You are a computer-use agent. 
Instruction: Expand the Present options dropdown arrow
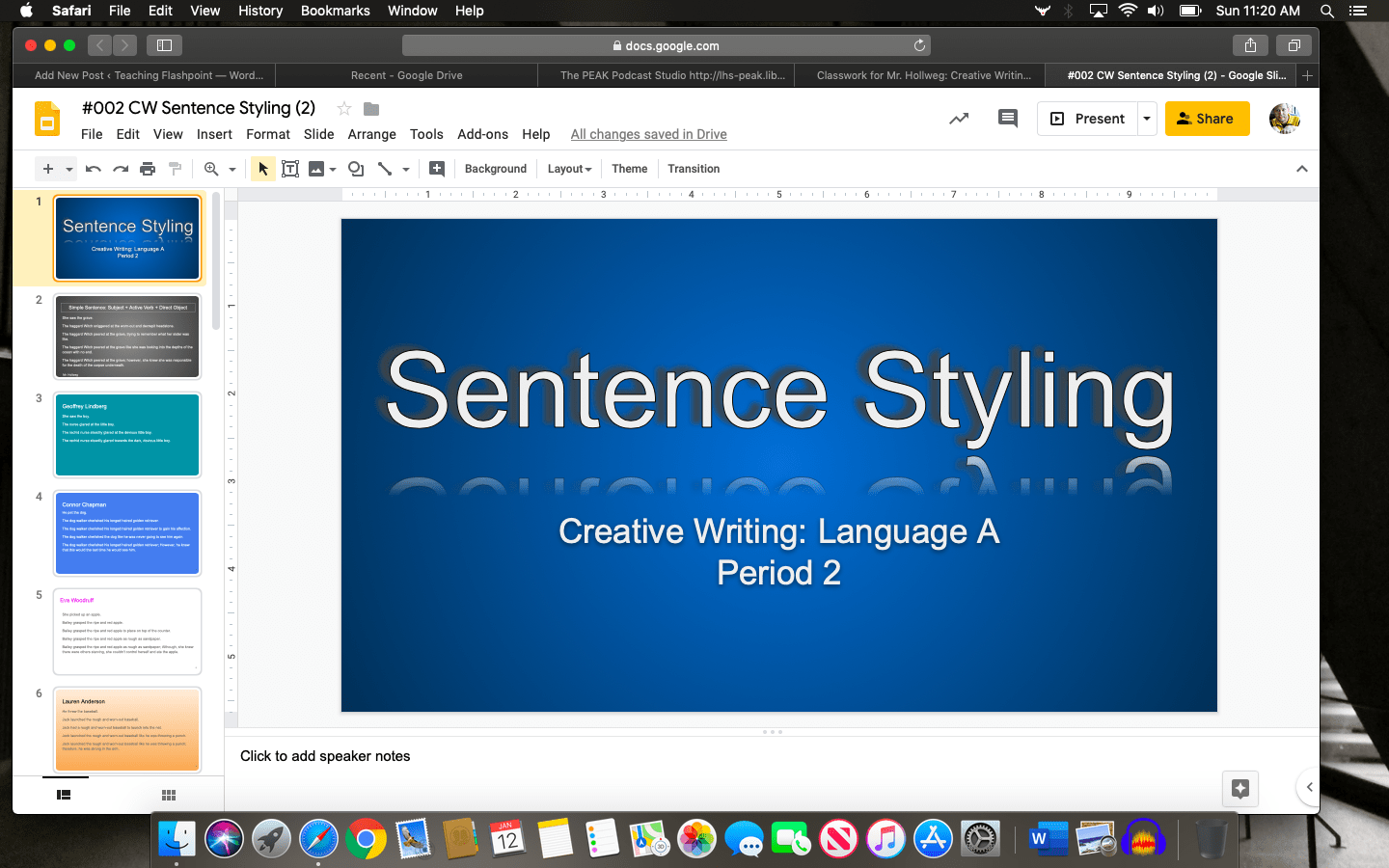pos(1147,119)
